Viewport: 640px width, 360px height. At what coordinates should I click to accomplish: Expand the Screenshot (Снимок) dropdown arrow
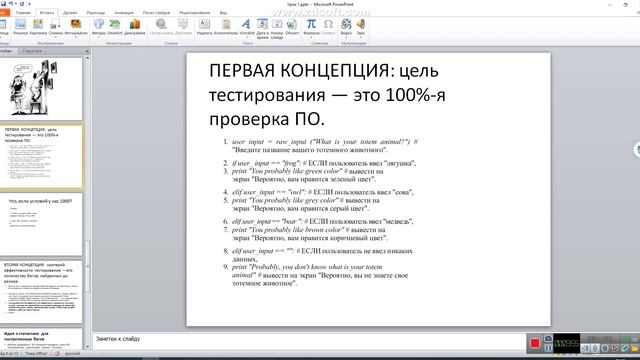click(x=56, y=37)
